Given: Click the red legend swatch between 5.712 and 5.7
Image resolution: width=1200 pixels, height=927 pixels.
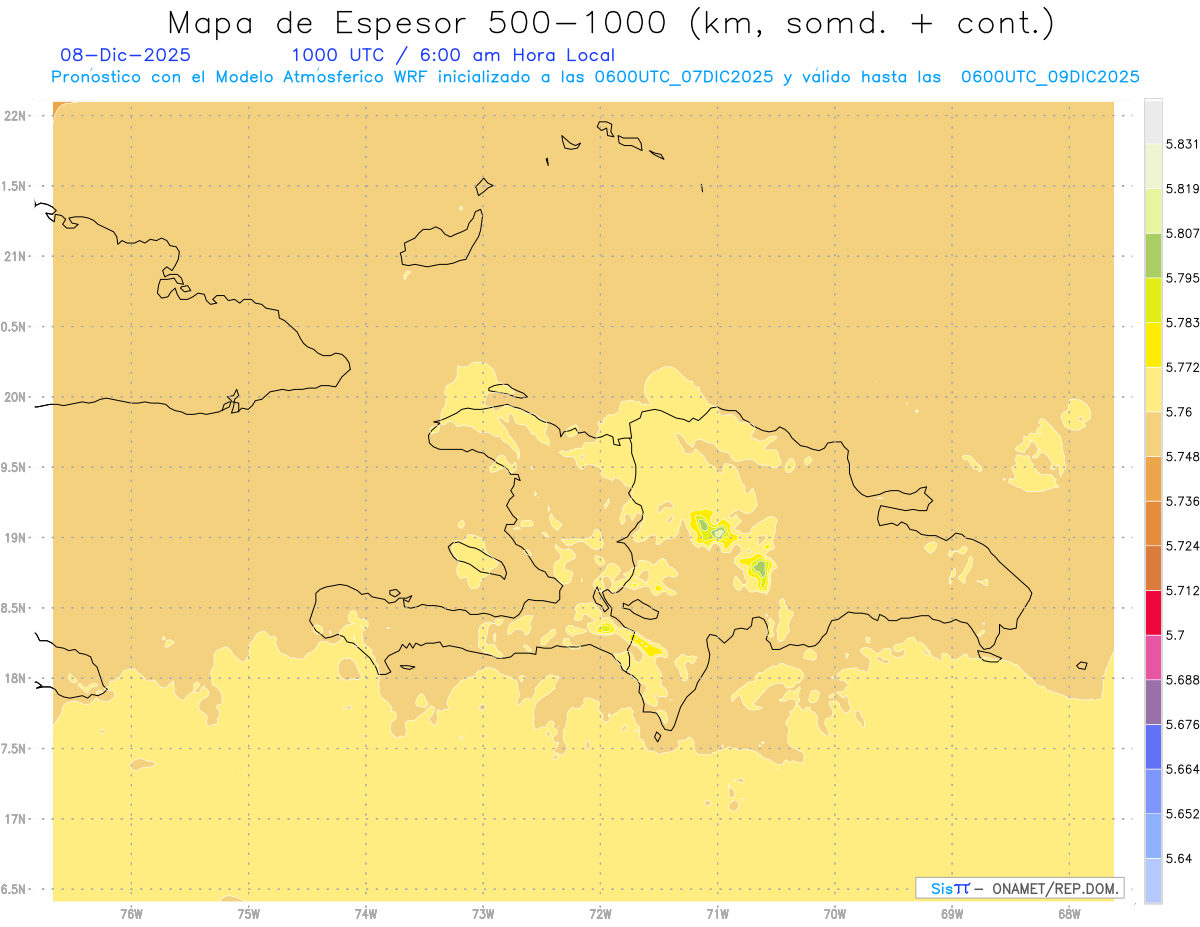Looking at the screenshot, I should coord(1153,612).
